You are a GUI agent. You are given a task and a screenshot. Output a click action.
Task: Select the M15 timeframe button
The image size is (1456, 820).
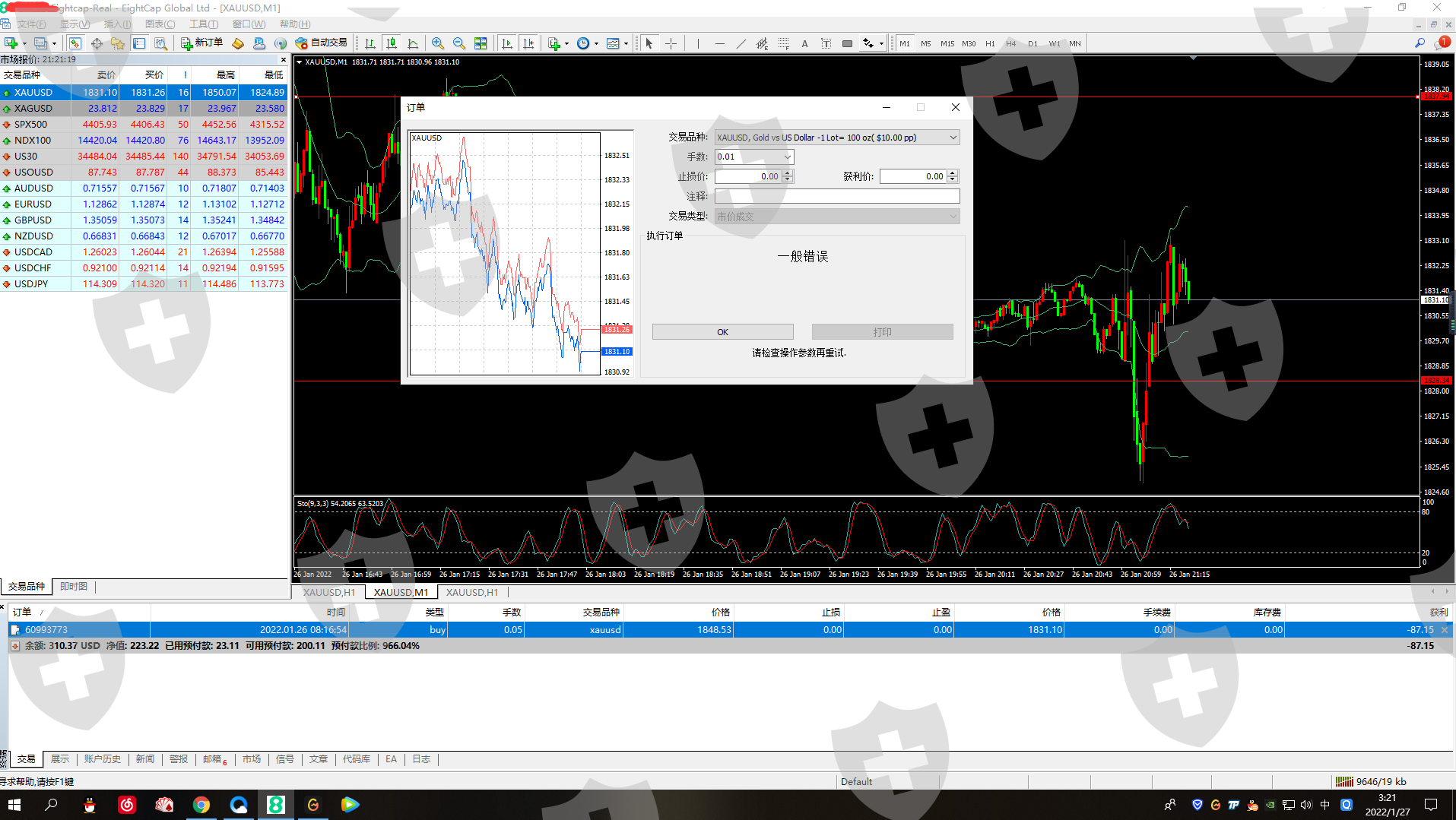[x=947, y=43]
